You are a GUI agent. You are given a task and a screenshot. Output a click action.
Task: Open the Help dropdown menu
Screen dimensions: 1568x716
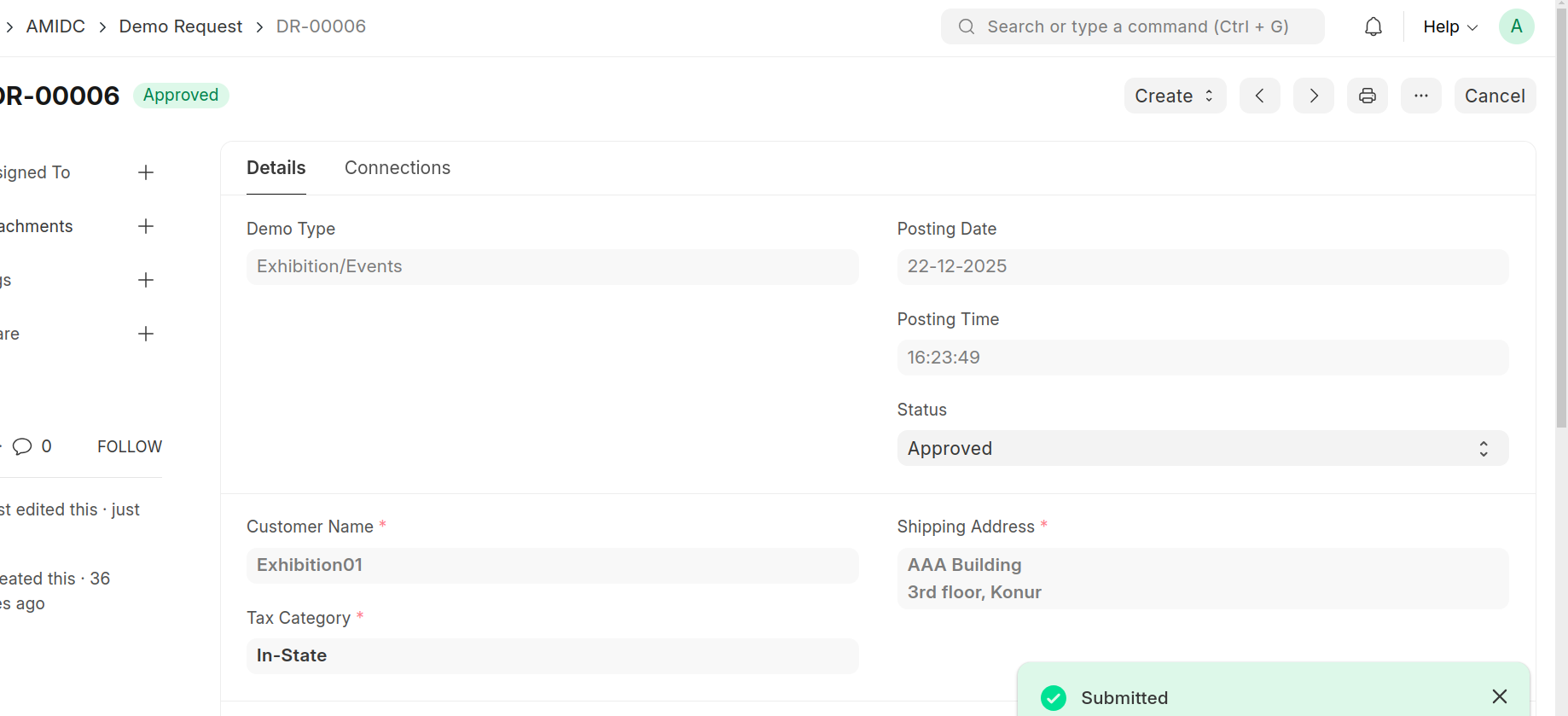pos(1449,27)
